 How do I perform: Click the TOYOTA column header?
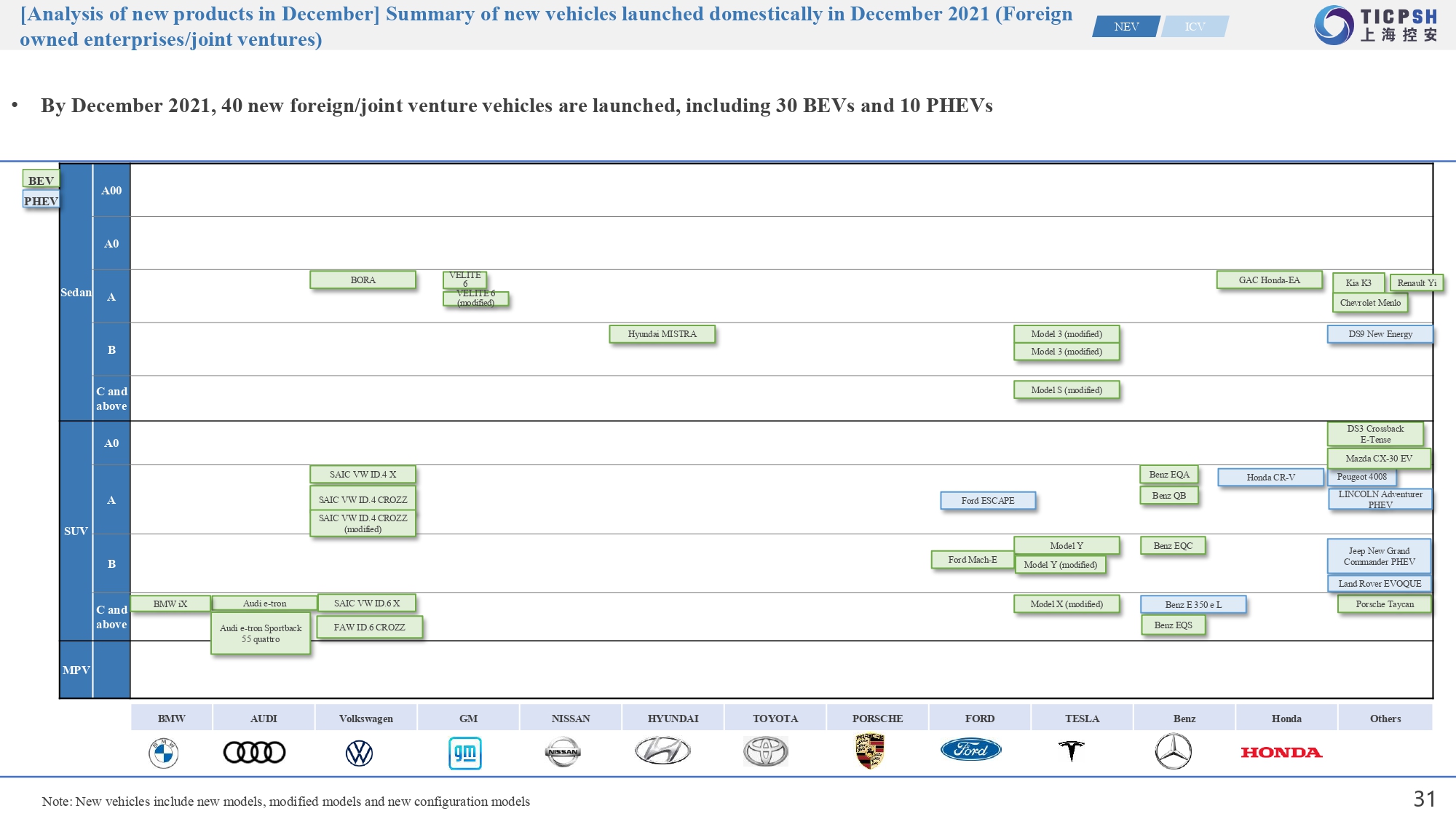click(775, 718)
